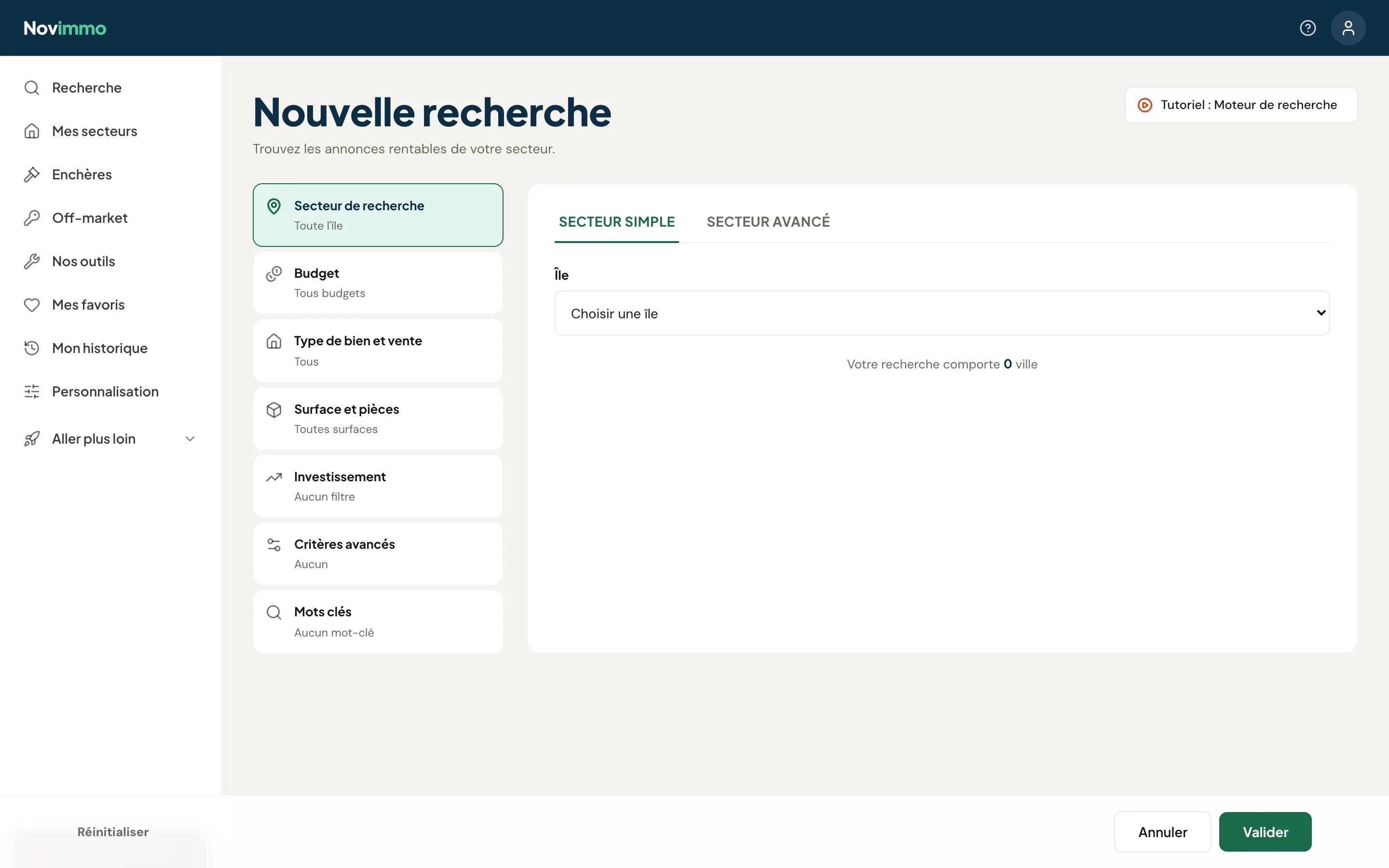The width and height of the screenshot is (1389, 868).
Task: Click the Recherche magnifier icon in sidebar
Action: click(31, 88)
